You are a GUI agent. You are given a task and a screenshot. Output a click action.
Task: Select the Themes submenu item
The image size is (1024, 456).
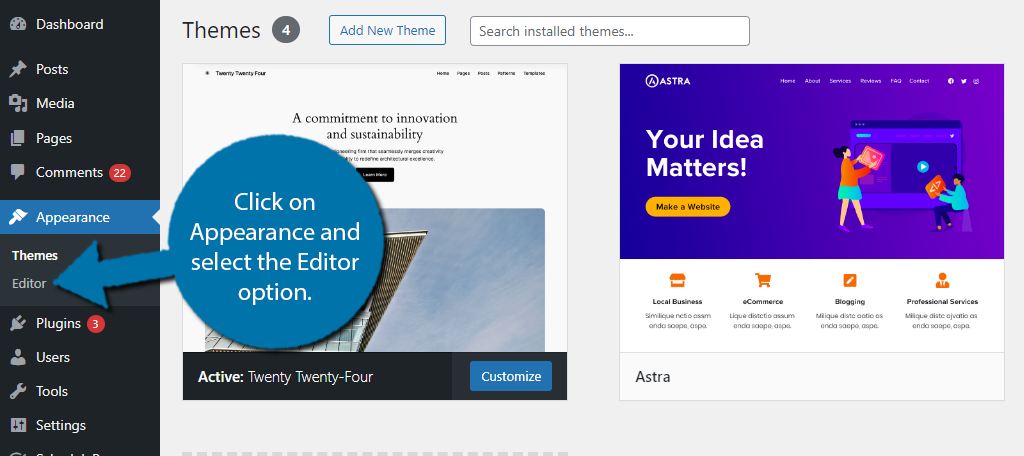click(35, 255)
